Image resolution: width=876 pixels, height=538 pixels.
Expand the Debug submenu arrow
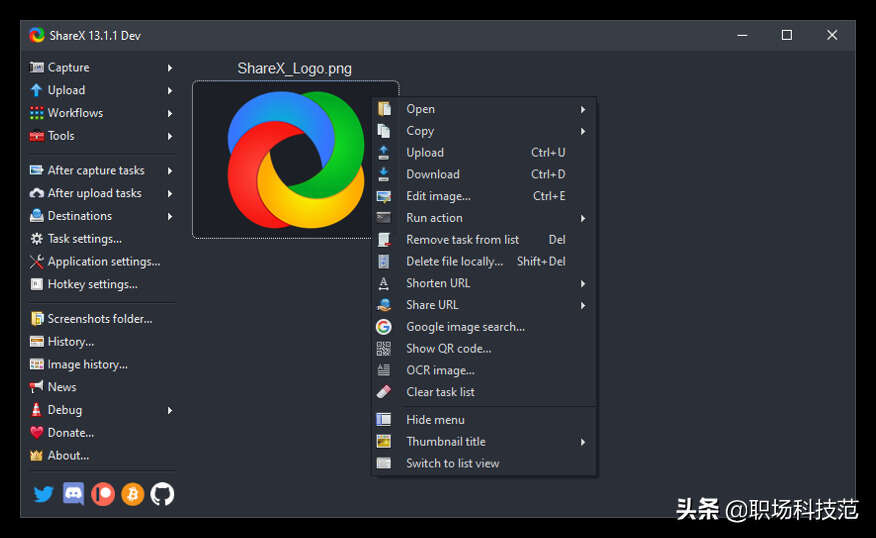[x=170, y=410]
